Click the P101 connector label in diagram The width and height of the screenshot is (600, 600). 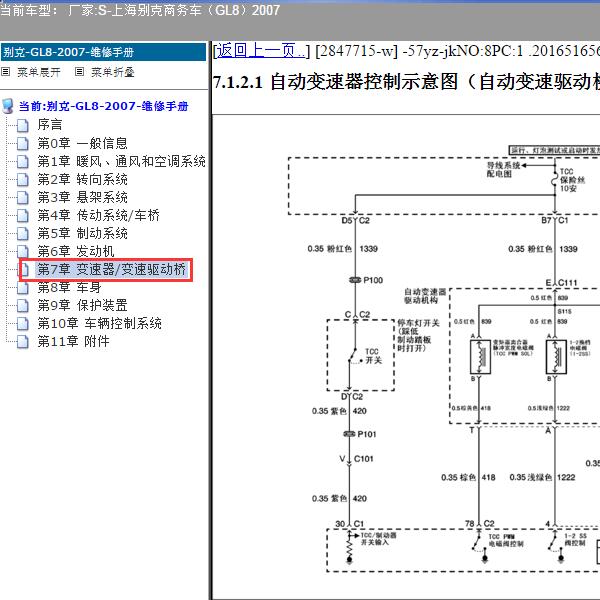[x=367, y=434]
